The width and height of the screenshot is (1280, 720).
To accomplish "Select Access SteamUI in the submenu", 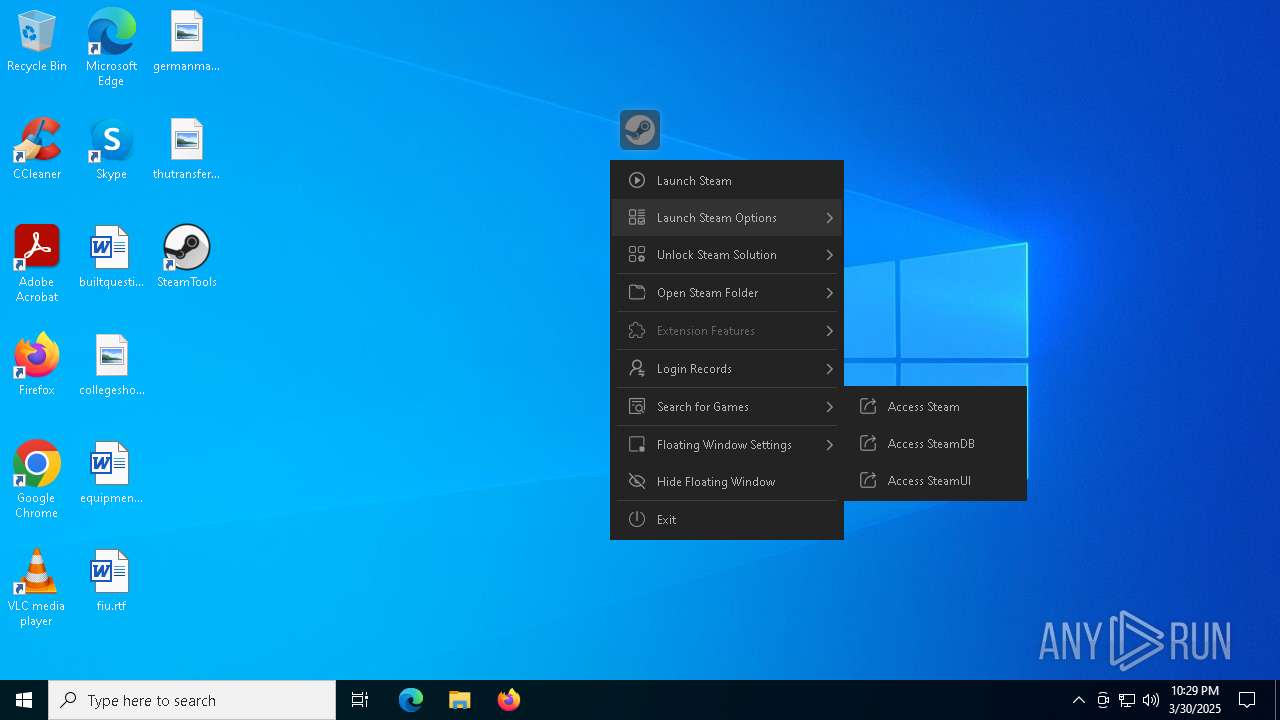I will [x=935, y=480].
